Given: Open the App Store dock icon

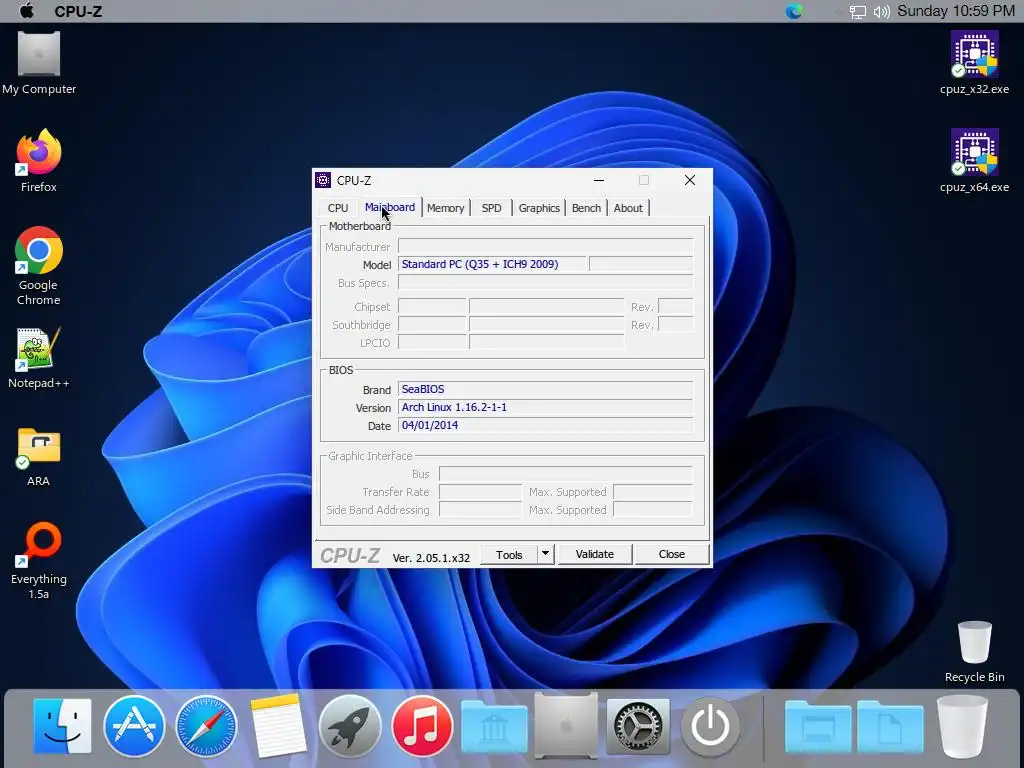Looking at the screenshot, I should [134, 726].
